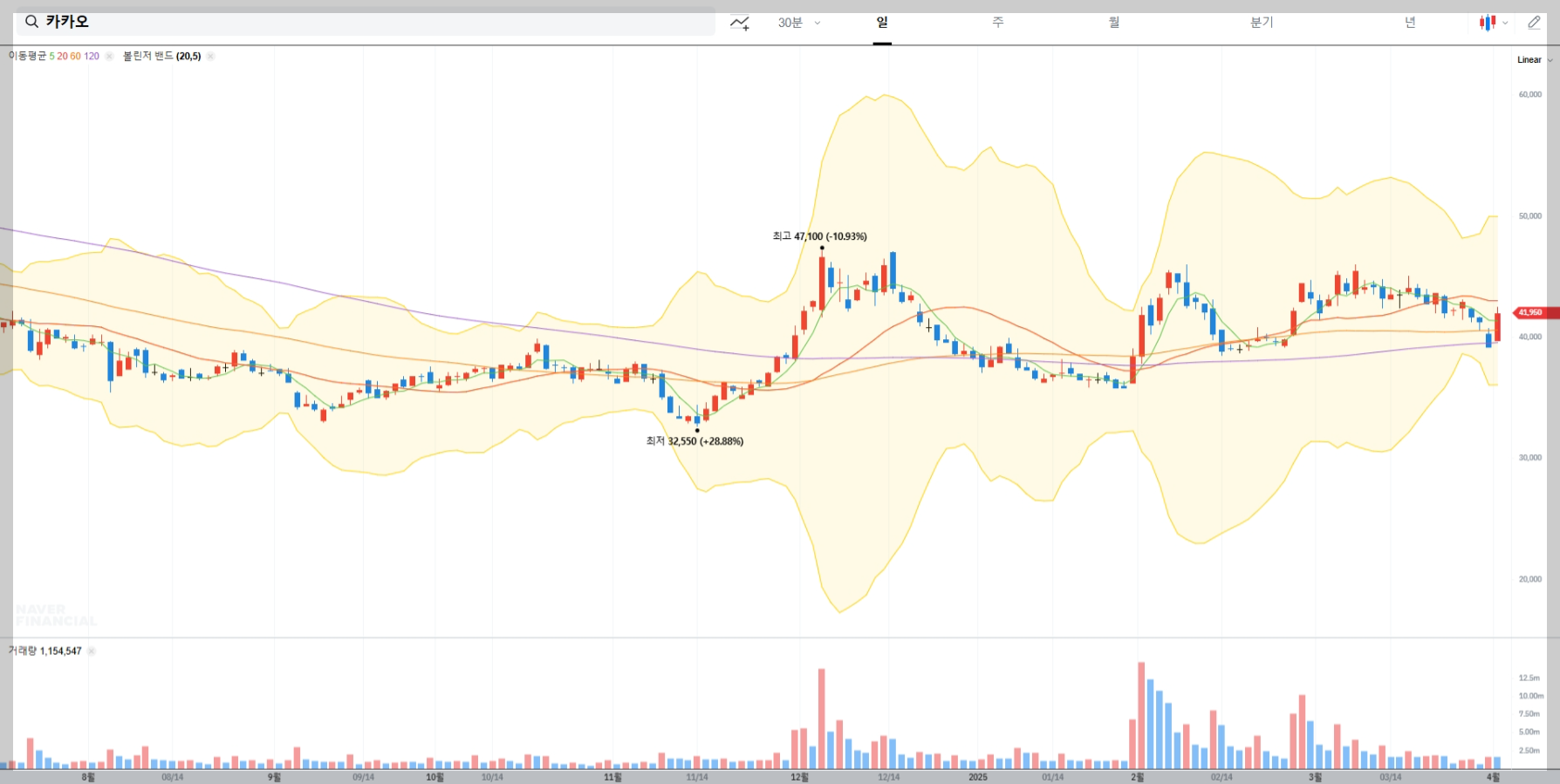
Task: Open the candlestick chart type dropdown
Action: point(1494,23)
